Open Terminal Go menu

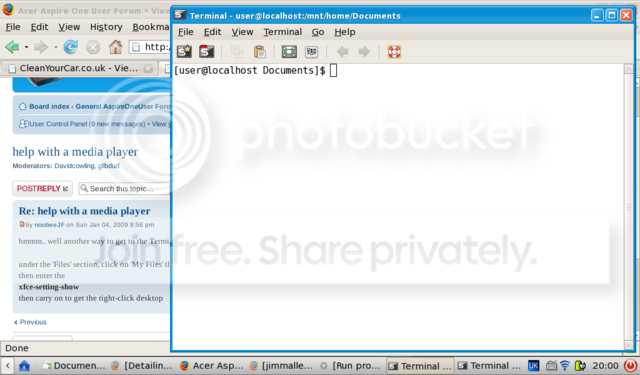[x=318, y=32]
